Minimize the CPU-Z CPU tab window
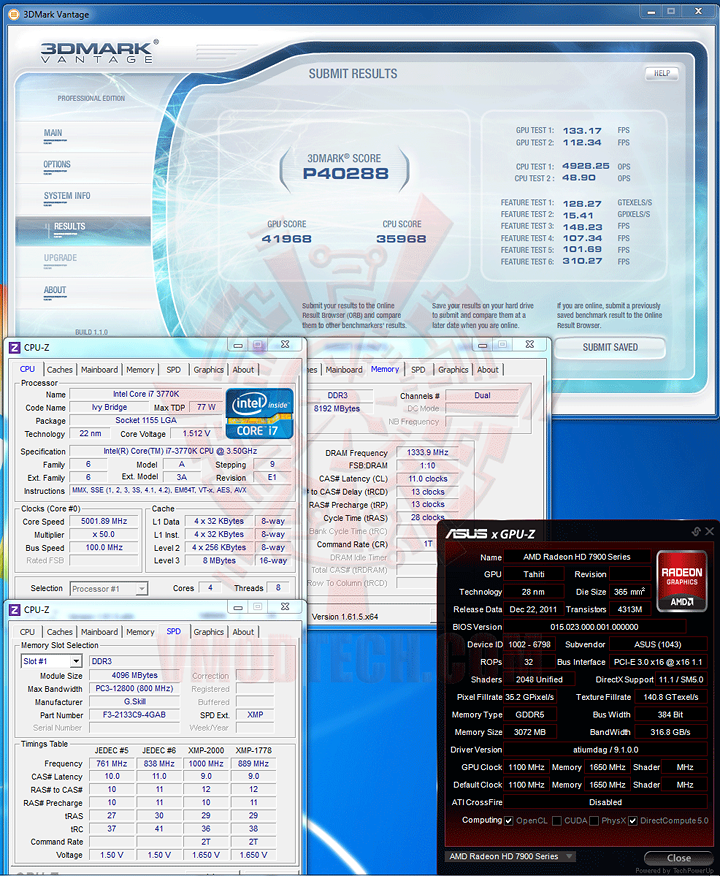 pyautogui.click(x=238, y=345)
